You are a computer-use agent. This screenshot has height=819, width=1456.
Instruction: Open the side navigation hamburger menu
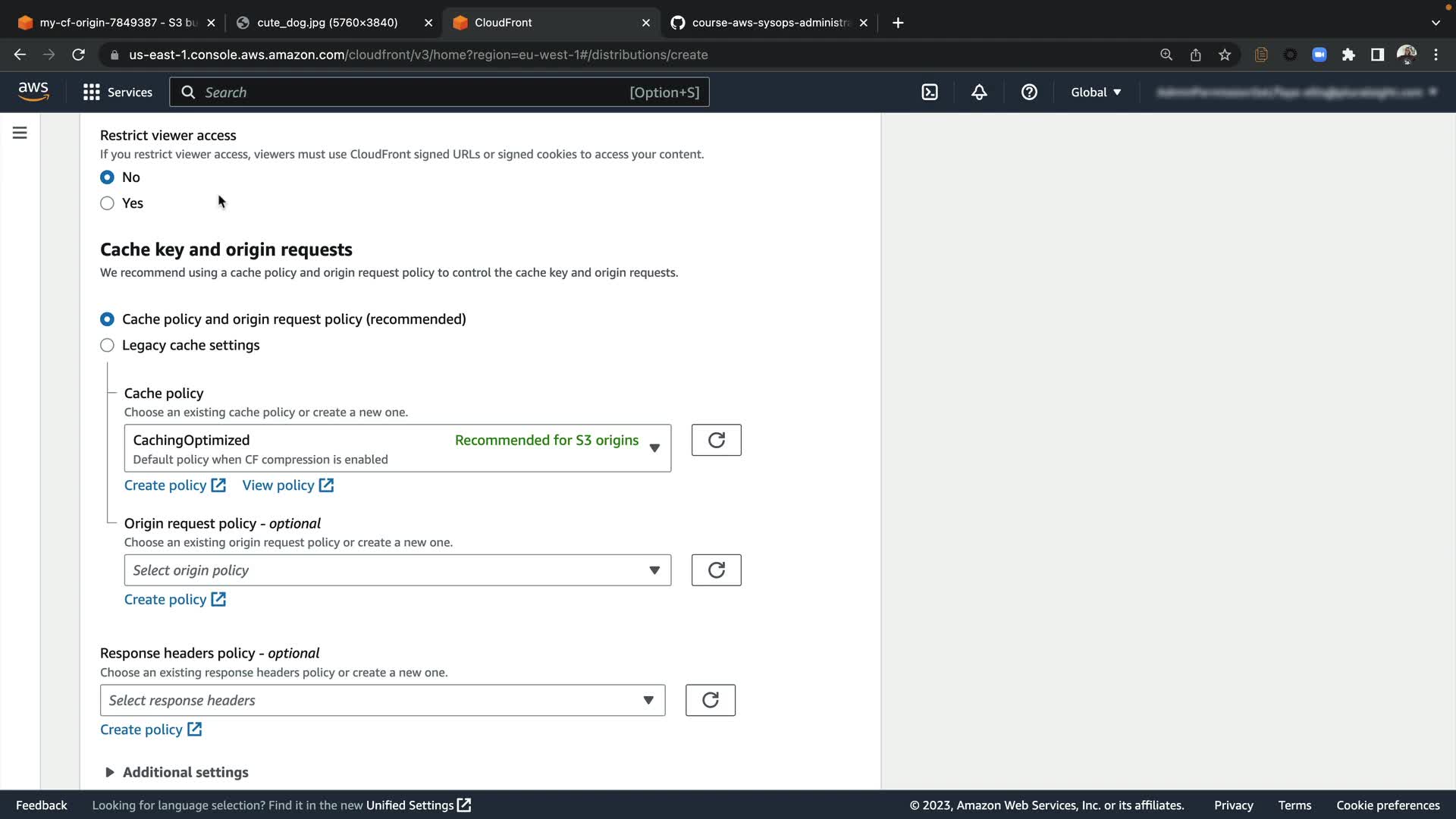pyautogui.click(x=20, y=133)
